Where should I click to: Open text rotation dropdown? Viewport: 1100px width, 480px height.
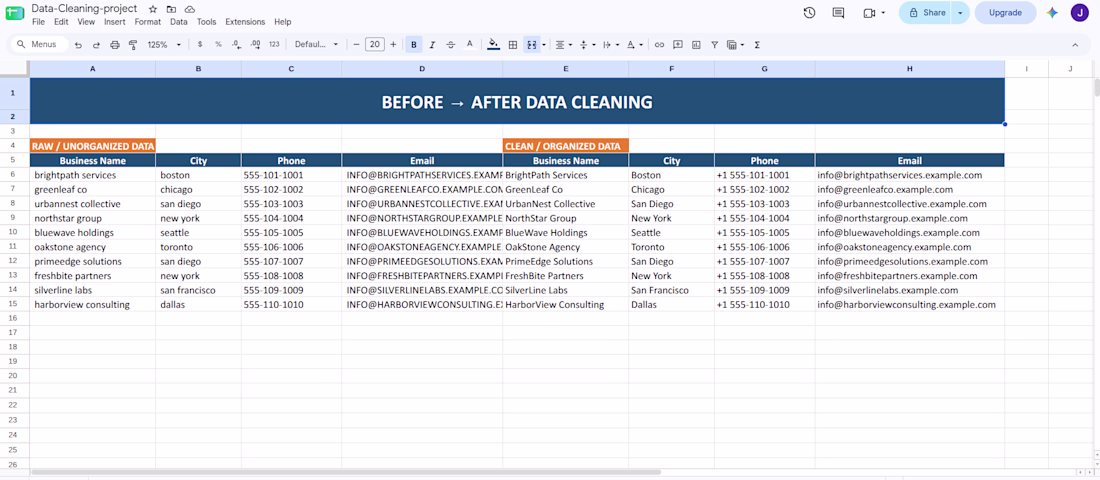[x=633, y=44]
